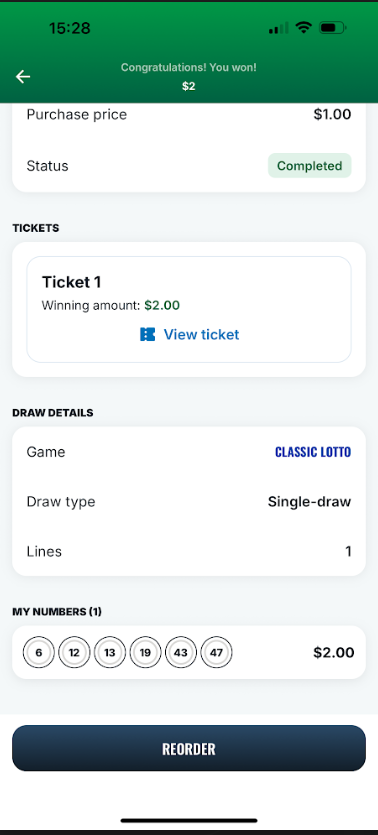Tap the Congratulations You won banner
The height and width of the screenshot is (835, 378).
tap(188, 77)
